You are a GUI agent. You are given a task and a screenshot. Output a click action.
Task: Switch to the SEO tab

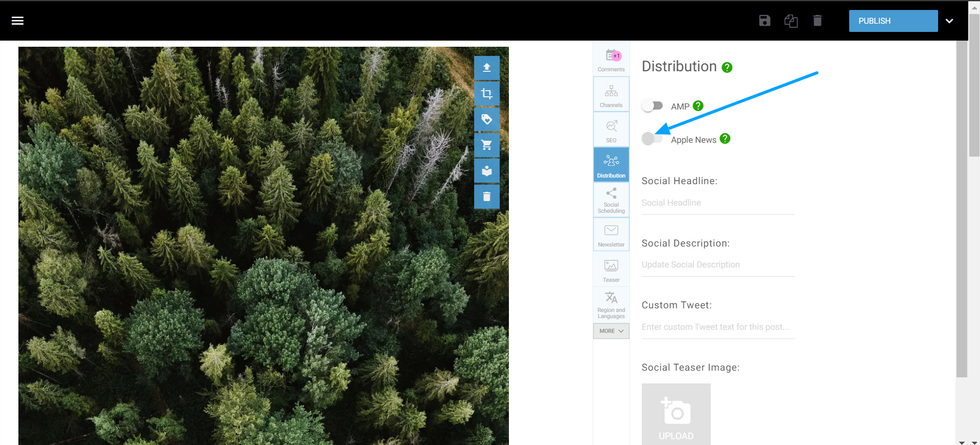pyautogui.click(x=611, y=130)
